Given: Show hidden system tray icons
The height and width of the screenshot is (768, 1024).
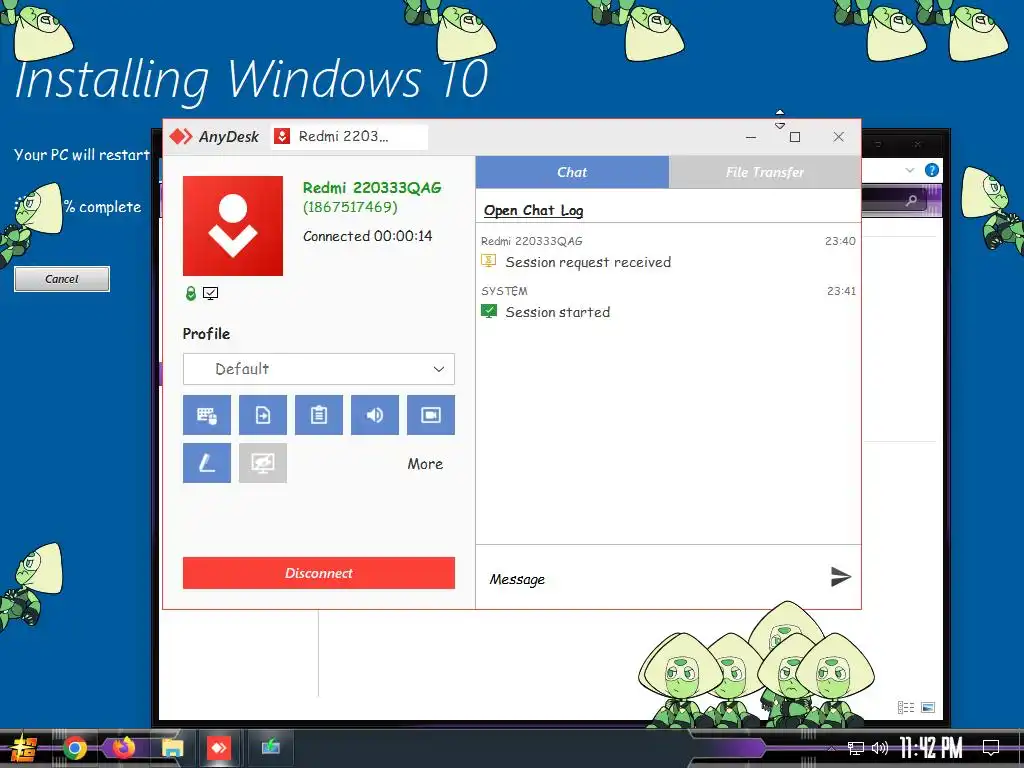Looking at the screenshot, I should click(x=831, y=748).
